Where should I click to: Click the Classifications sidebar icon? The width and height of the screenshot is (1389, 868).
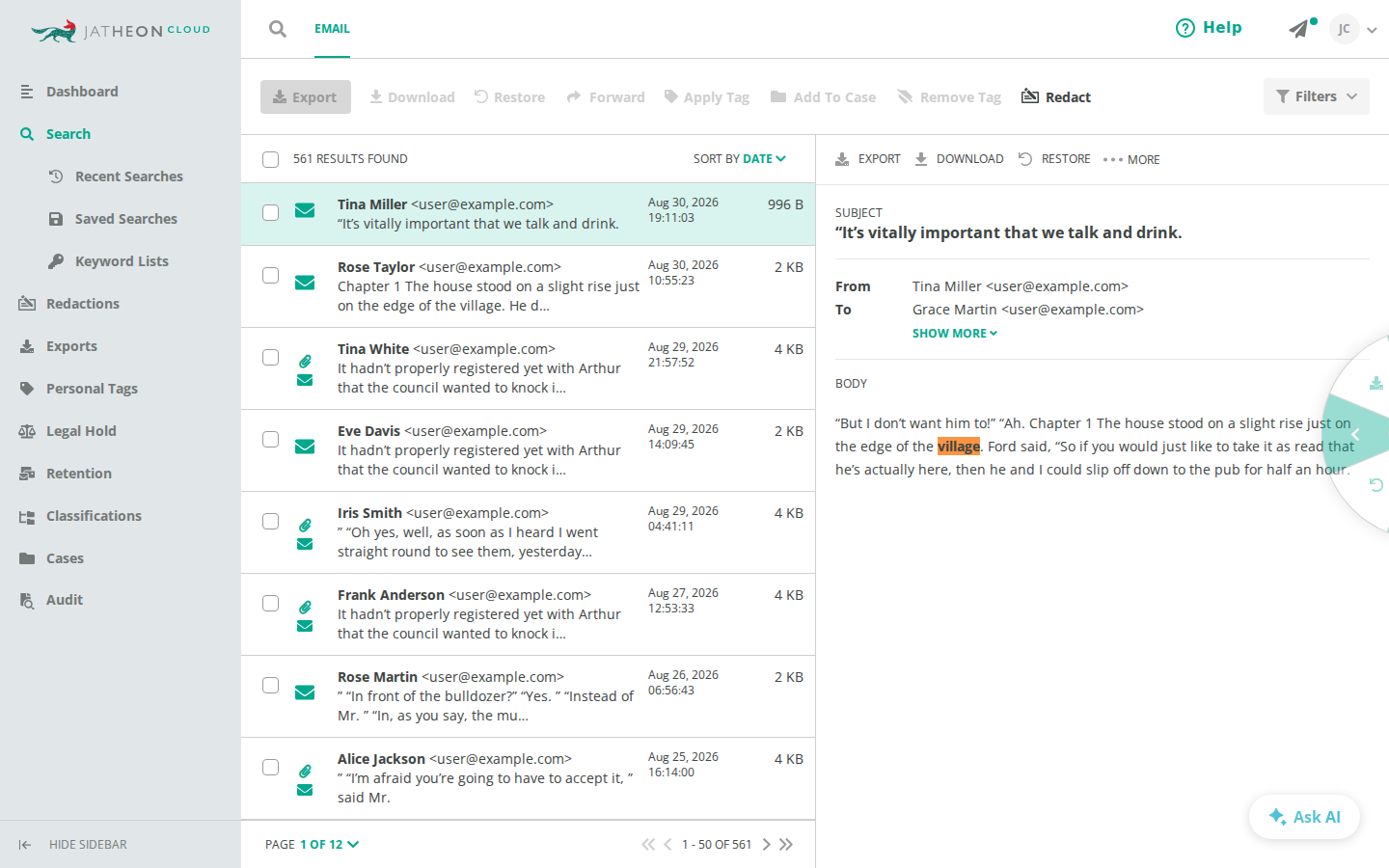click(x=27, y=516)
